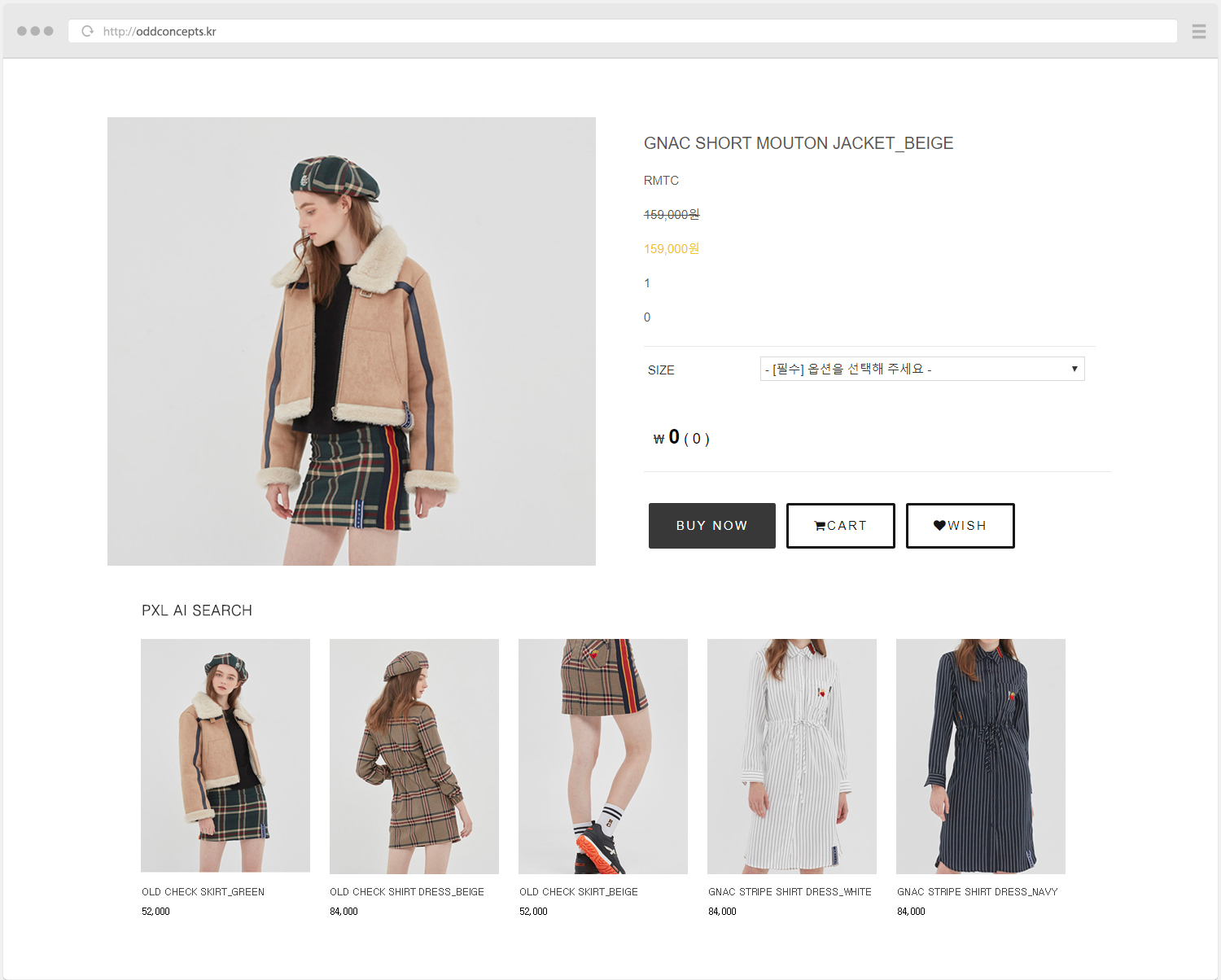Open the Old Check Shirt Dress Beige thumbnail
The image size is (1221, 980).
pyautogui.click(x=414, y=755)
